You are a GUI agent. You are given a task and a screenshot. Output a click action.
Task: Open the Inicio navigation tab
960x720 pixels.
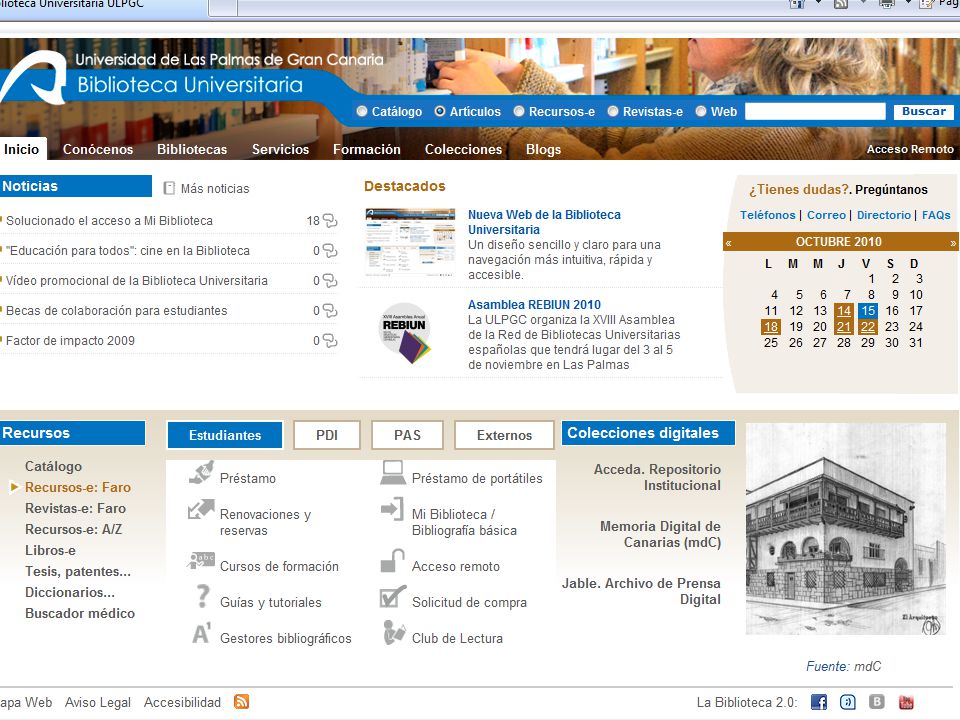click(x=22, y=149)
